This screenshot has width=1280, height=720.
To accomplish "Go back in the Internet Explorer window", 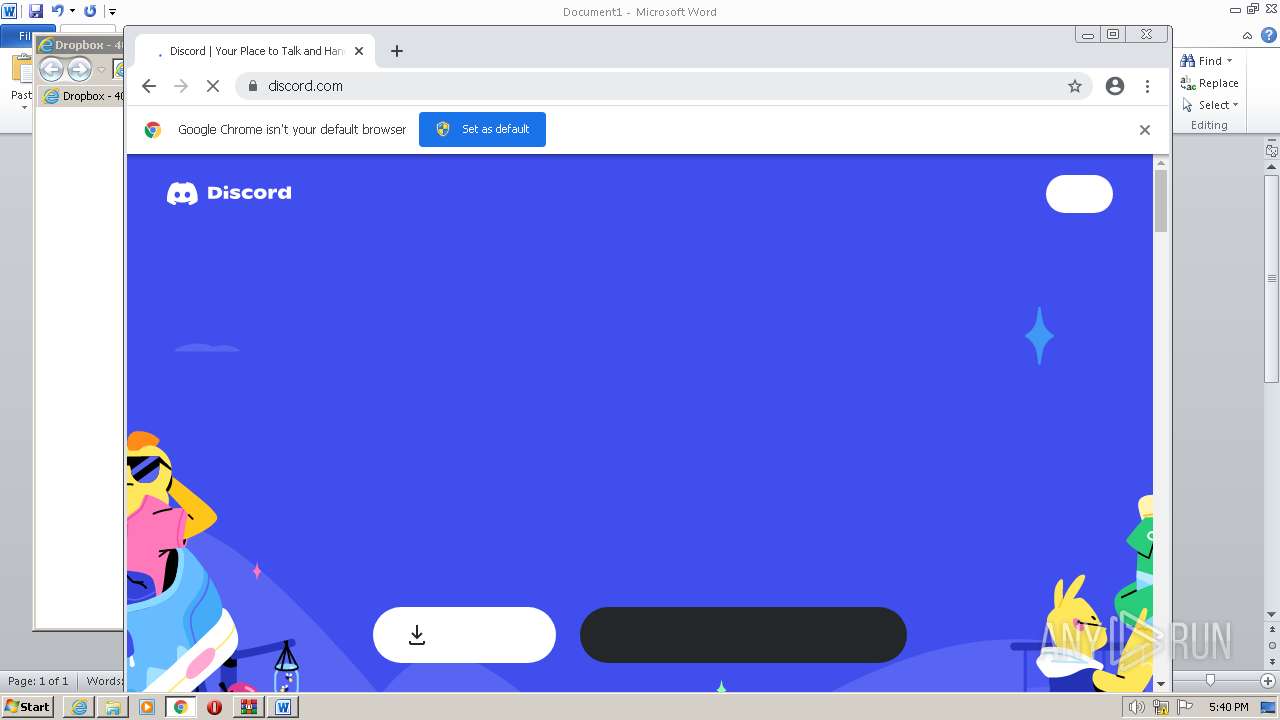I will (x=51, y=69).
